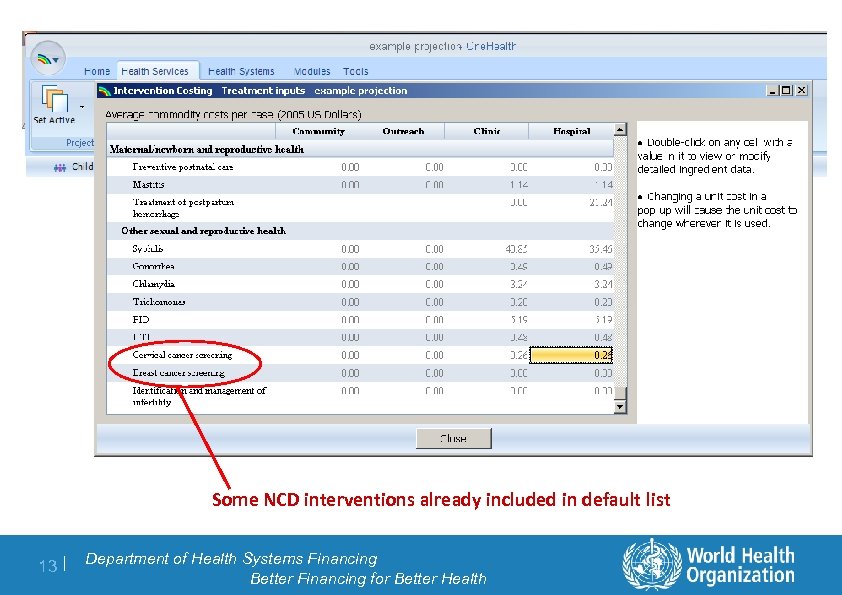Click the scrollbar down arrow in the table
The width and height of the screenshot is (842, 595).
(x=621, y=405)
